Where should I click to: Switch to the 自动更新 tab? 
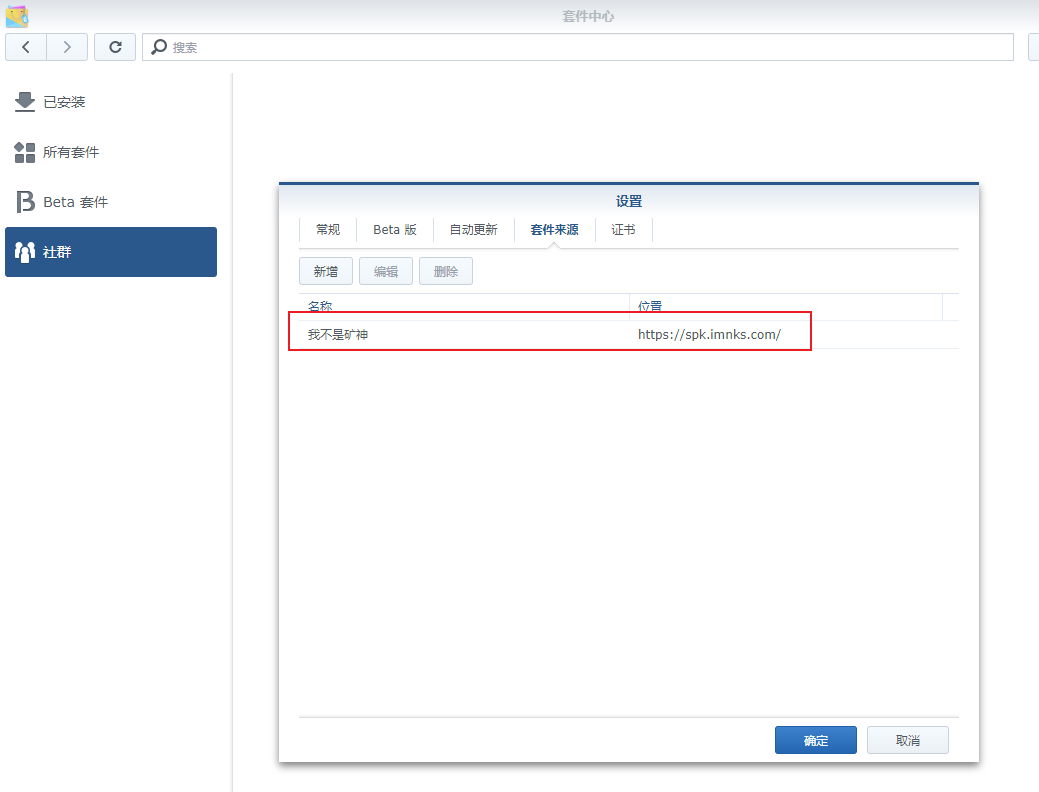point(473,230)
